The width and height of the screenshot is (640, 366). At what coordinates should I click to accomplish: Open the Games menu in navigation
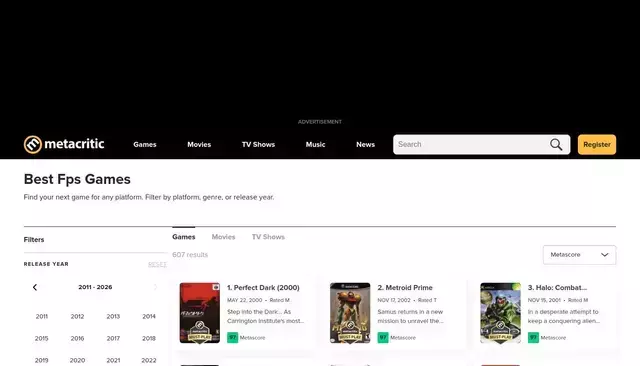click(x=145, y=144)
